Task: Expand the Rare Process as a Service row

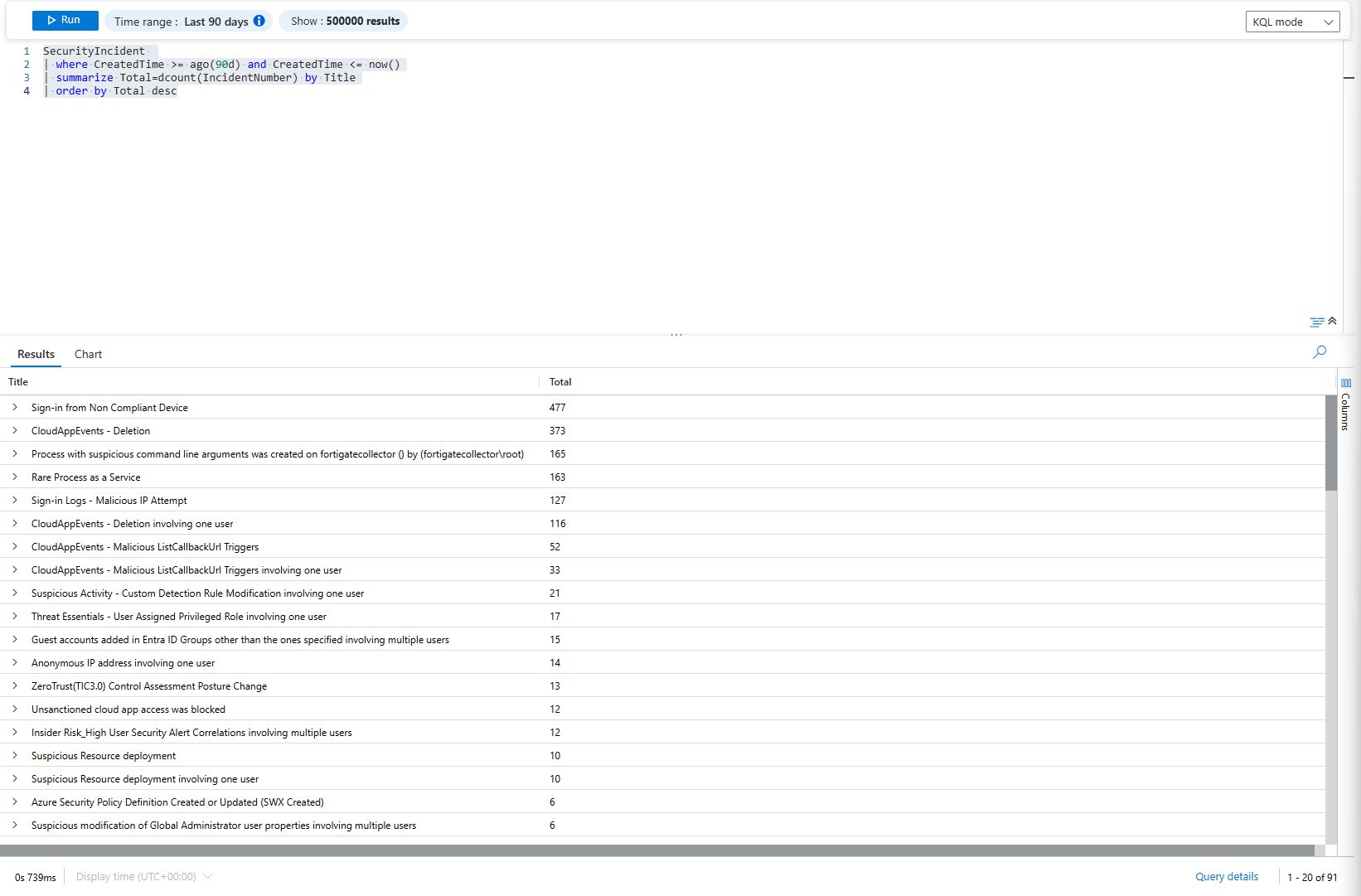Action: [x=15, y=477]
